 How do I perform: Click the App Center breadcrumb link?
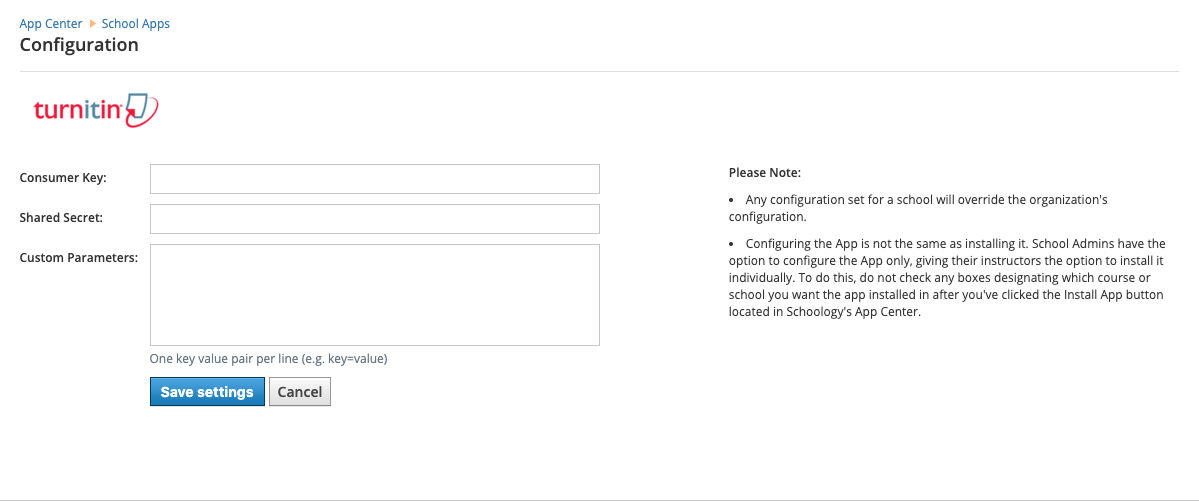point(51,23)
